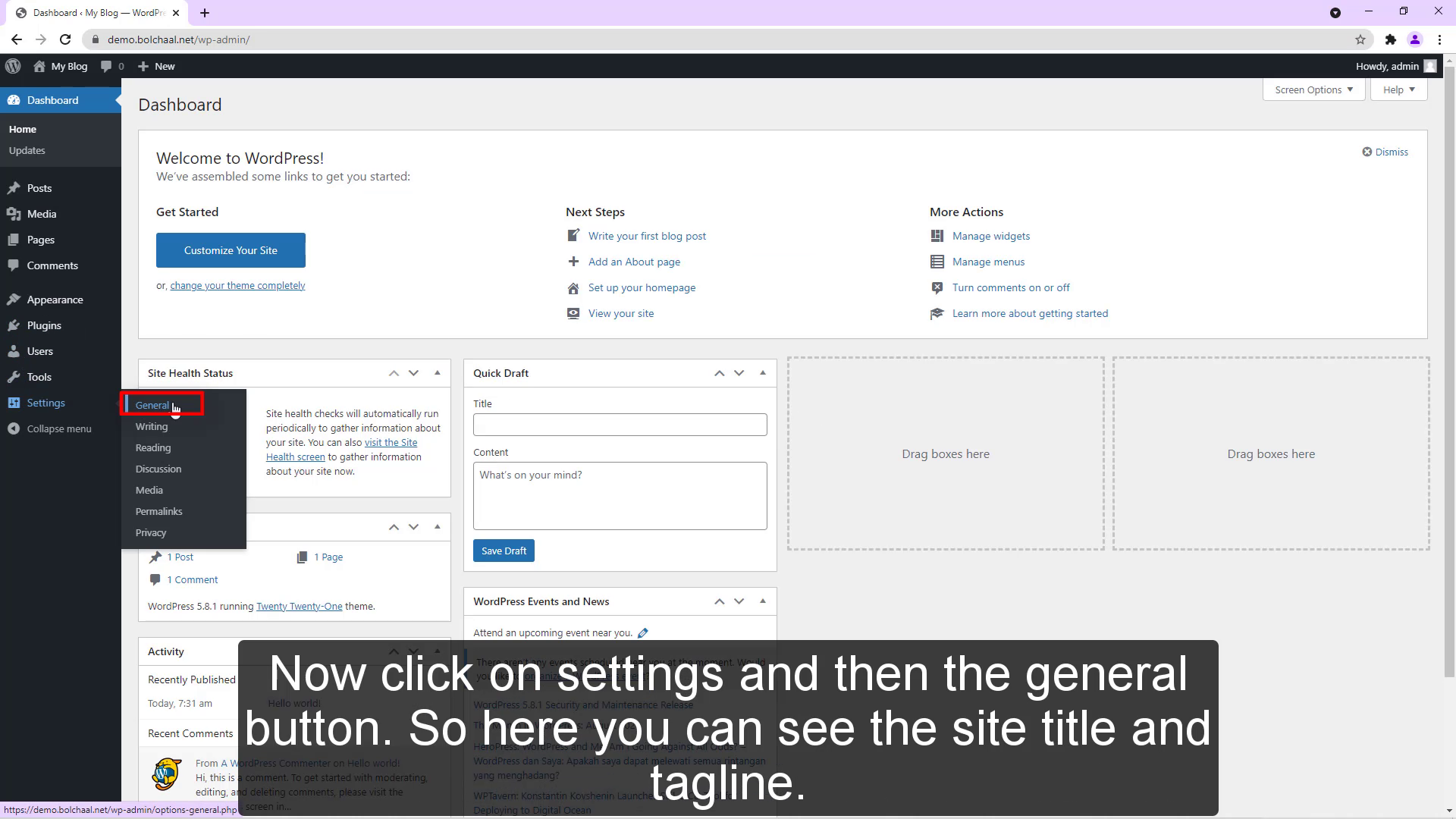1456x819 pixels.
Task: Open the 1 Comment link
Action: (193, 579)
